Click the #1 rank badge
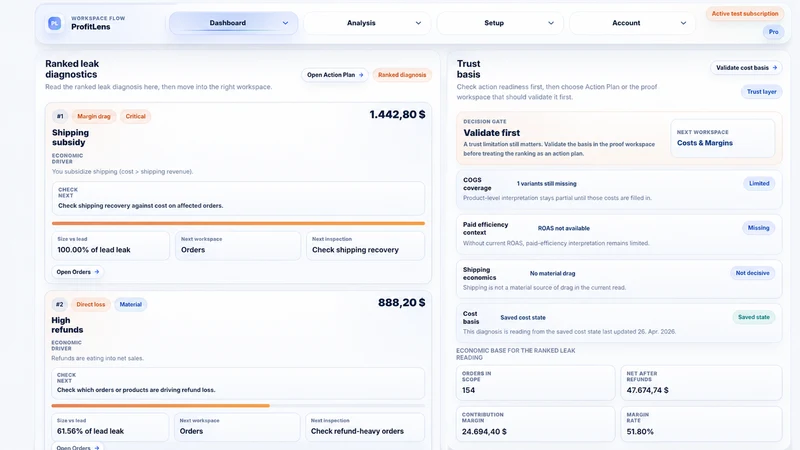Image resolution: width=800 pixels, height=450 pixels. pyautogui.click(x=60, y=116)
